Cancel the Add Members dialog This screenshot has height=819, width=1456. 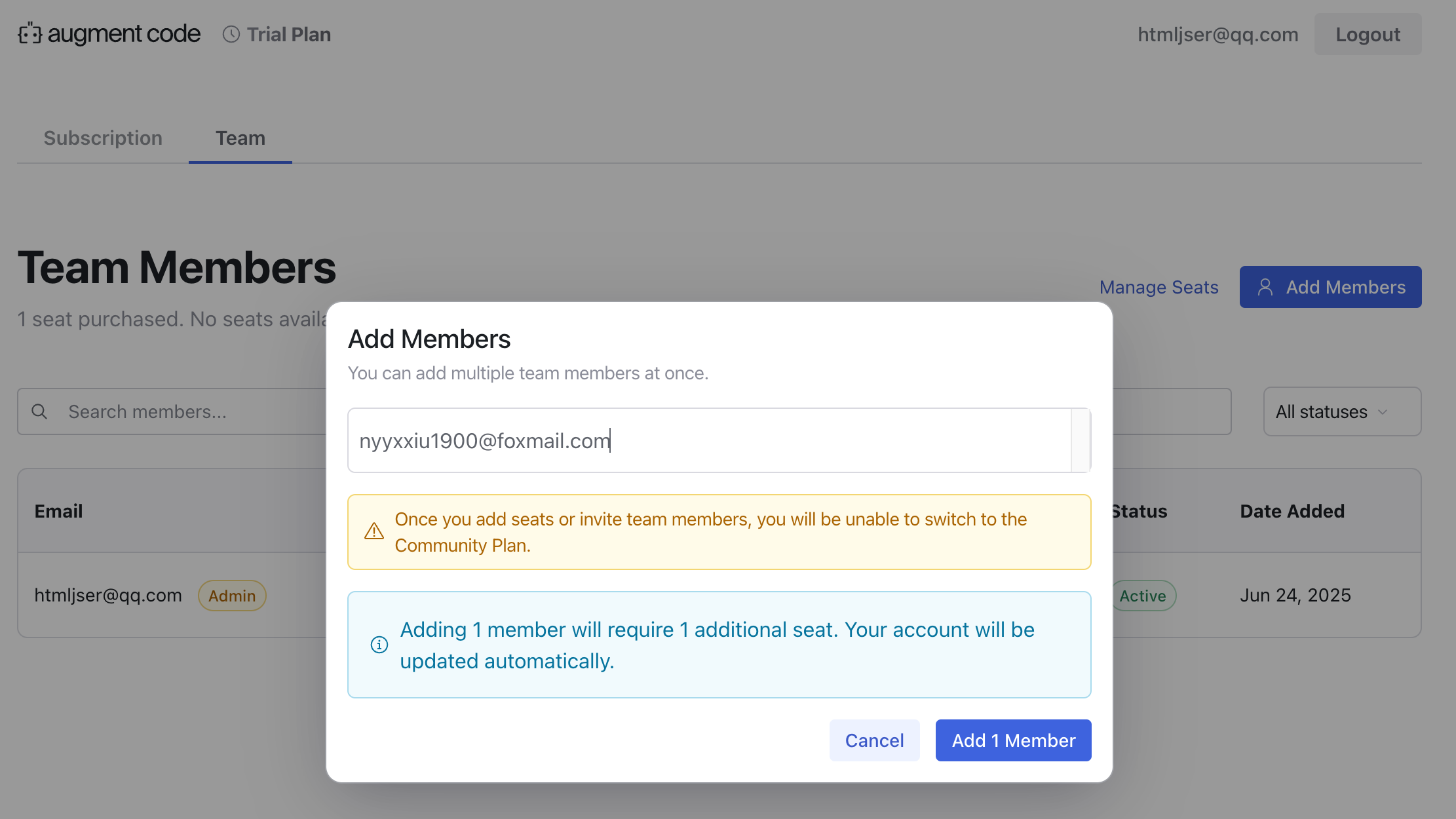click(874, 740)
